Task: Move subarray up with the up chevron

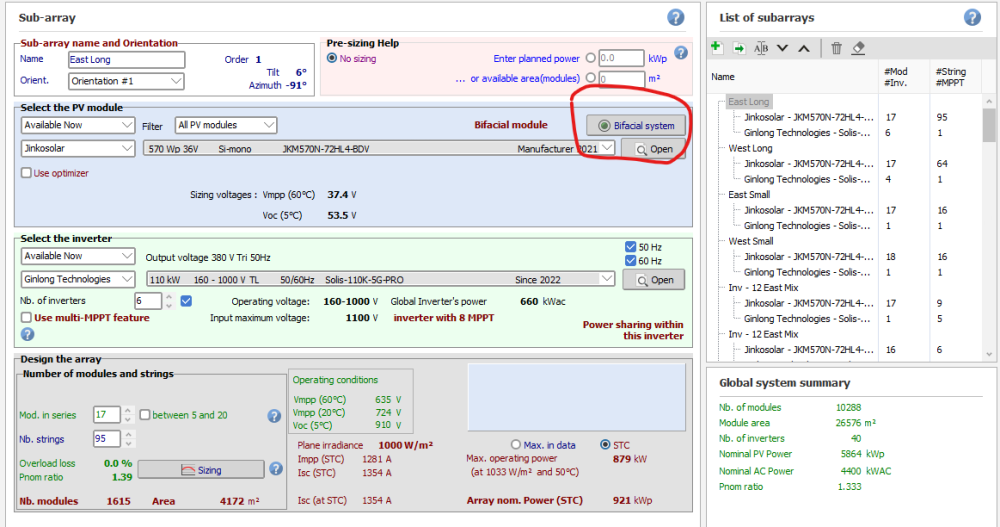Action: [803, 48]
